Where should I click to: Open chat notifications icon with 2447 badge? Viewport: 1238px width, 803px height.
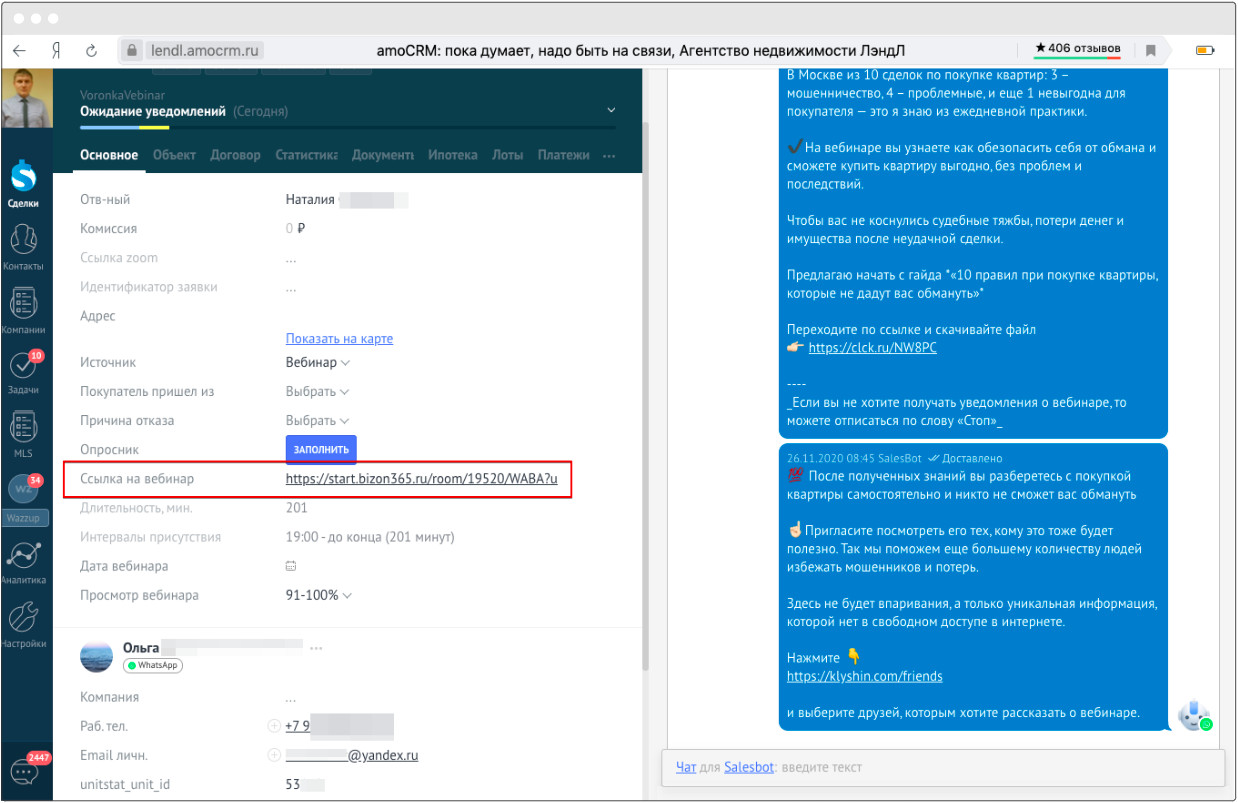click(x=26, y=769)
